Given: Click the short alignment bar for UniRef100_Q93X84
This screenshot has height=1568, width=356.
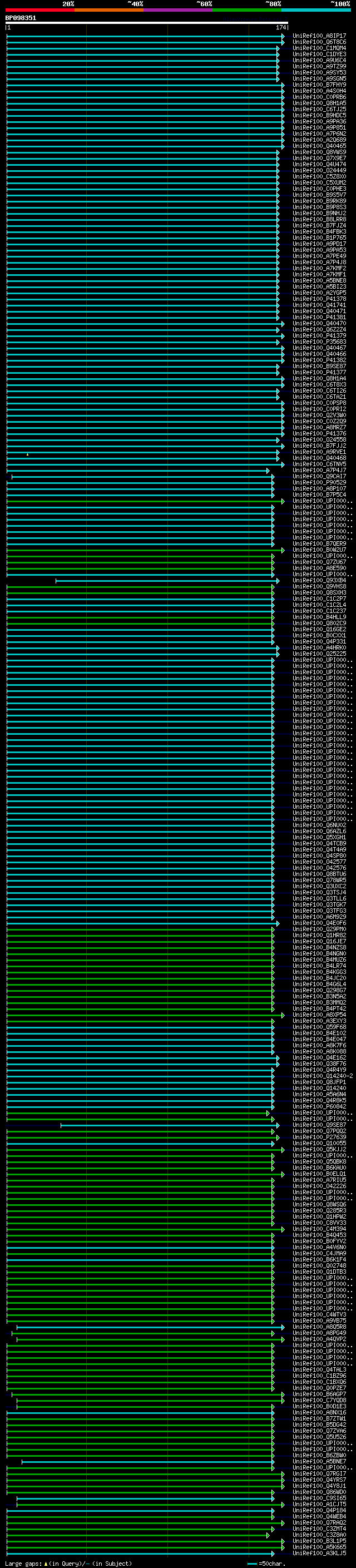Looking at the screenshot, I should point(167,581).
